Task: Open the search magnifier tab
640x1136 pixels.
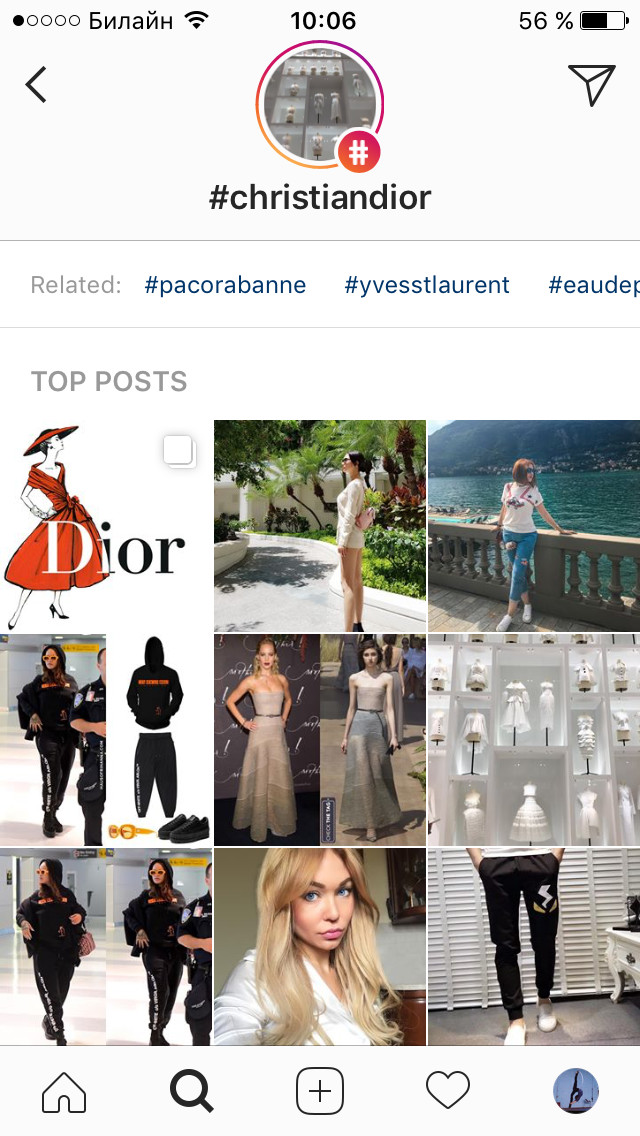Action: 191,1091
